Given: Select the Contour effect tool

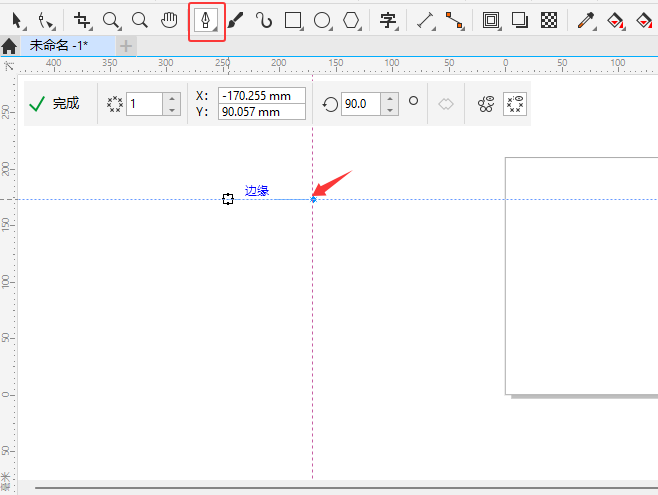Looking at the screenshot, I should click(x=491, y=20).
